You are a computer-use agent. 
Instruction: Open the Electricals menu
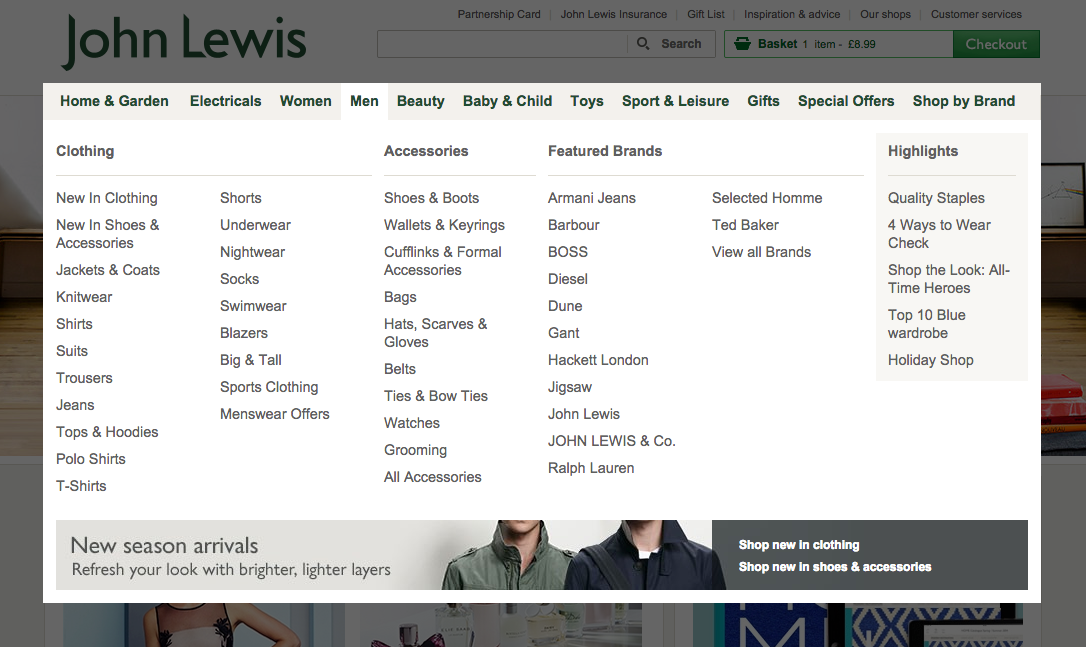tap(226, 101)
